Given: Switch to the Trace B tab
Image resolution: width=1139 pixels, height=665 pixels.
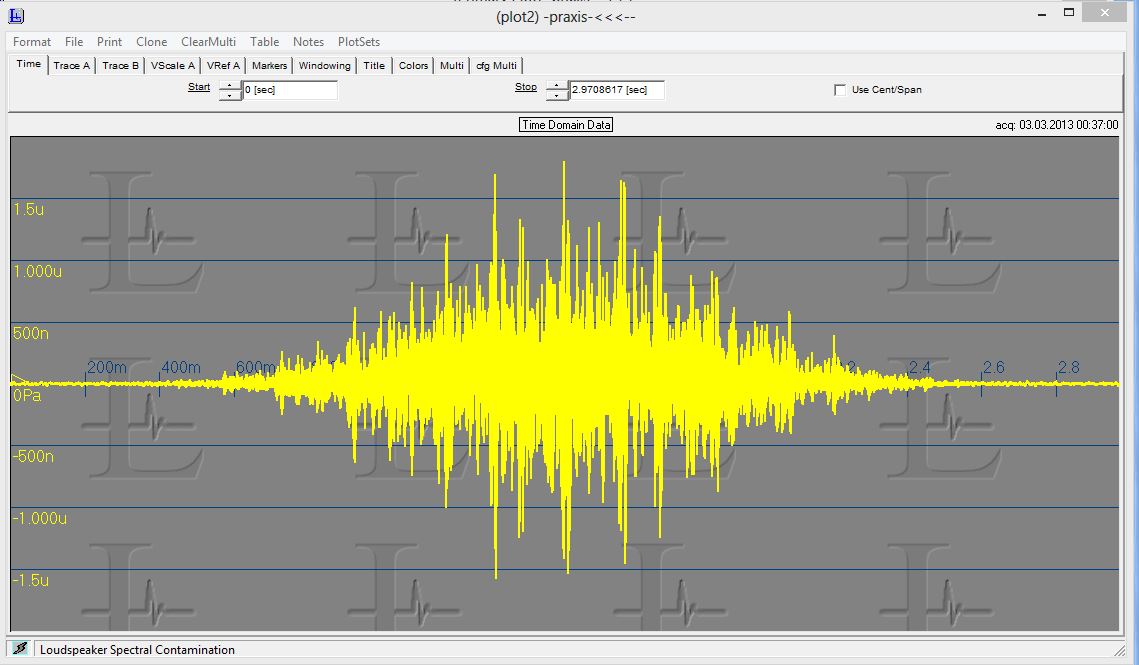Looking at the screenshot, I should coord(121,65).
